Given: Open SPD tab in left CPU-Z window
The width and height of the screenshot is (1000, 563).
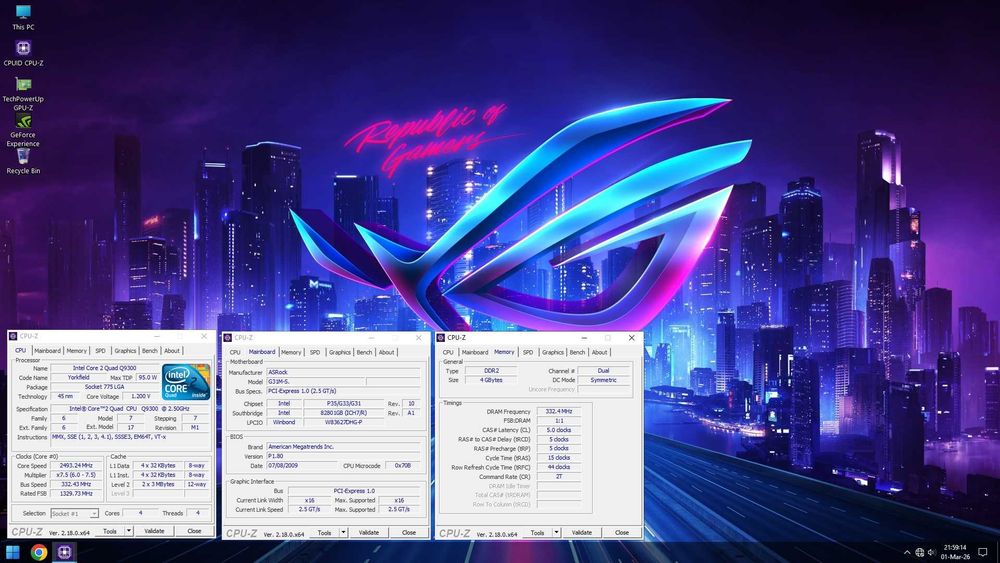Looking at the screenshot, I should (100, 351).
